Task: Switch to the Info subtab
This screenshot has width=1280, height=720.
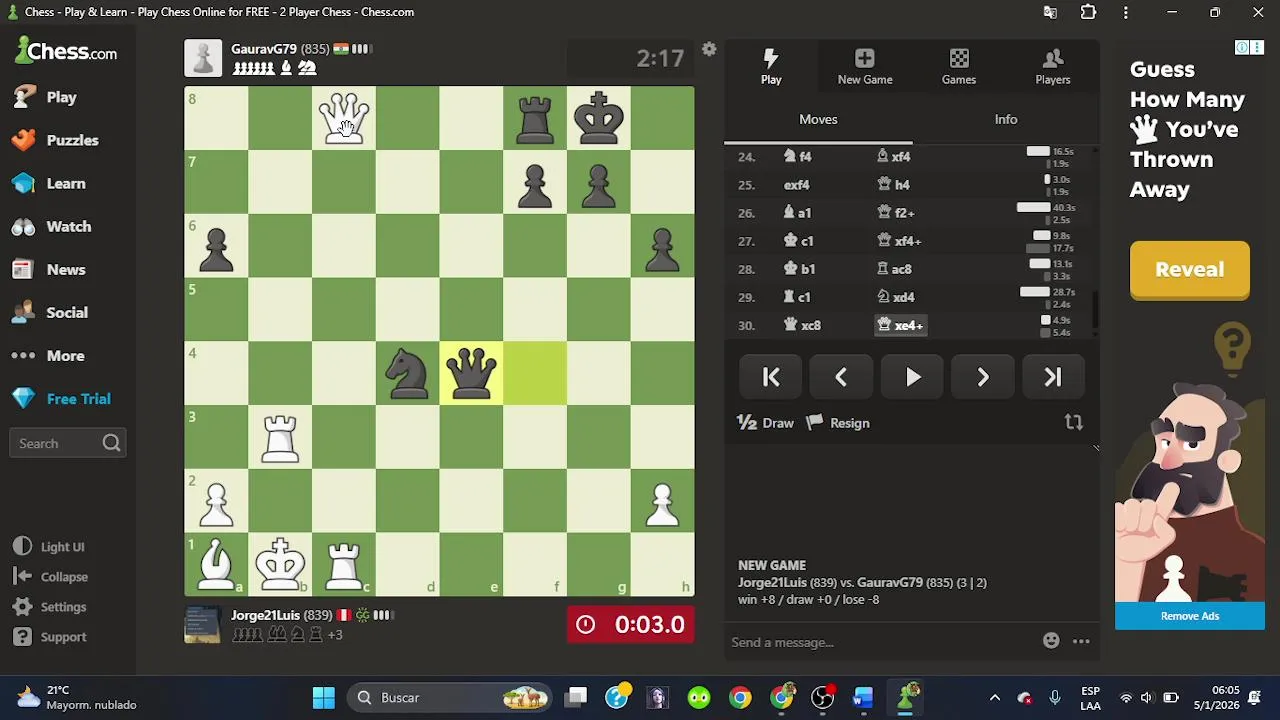Action: click(x=1006, y=119)
